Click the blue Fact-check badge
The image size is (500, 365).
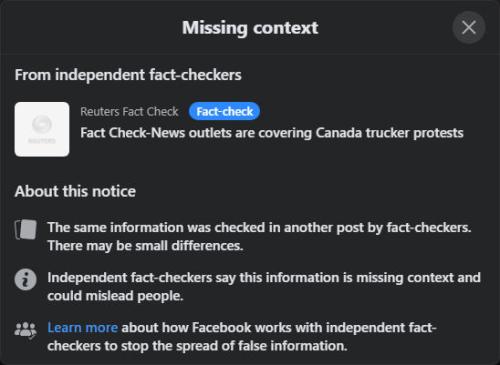(224, 112)
